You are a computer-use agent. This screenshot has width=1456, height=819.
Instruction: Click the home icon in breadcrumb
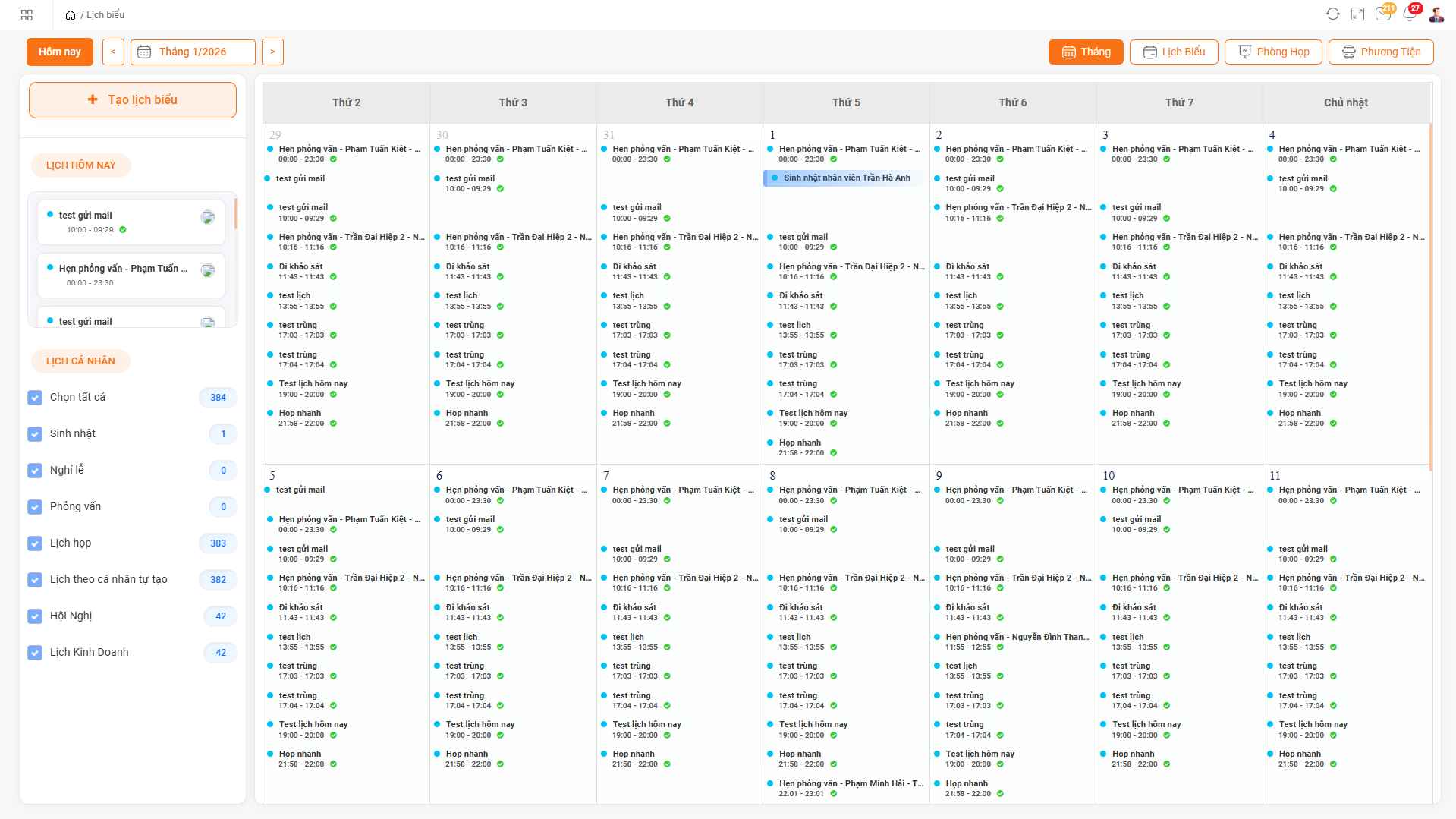(x=71, y=15)
